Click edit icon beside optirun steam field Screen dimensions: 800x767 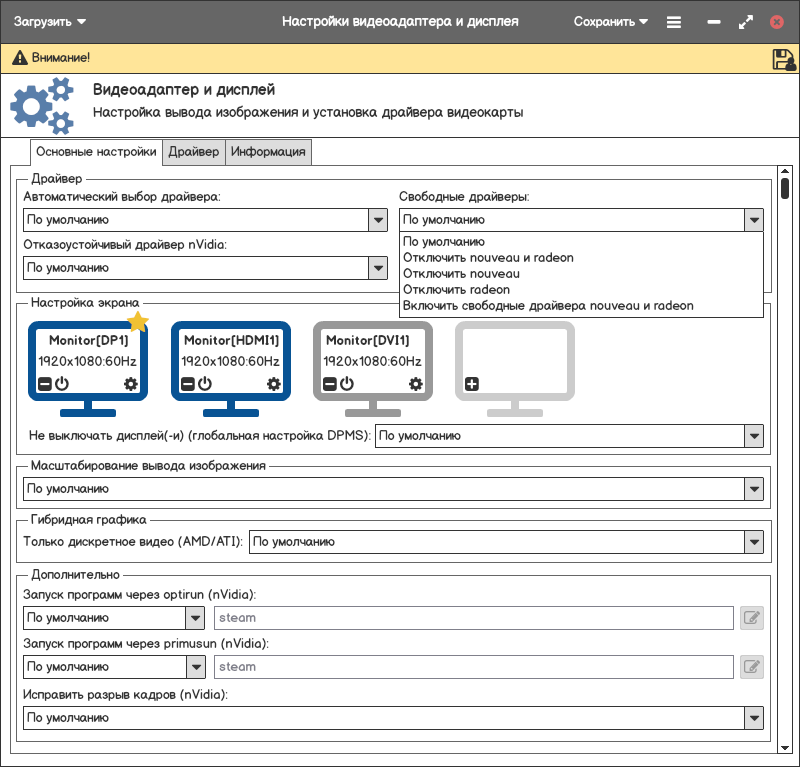tap(751, 618)
